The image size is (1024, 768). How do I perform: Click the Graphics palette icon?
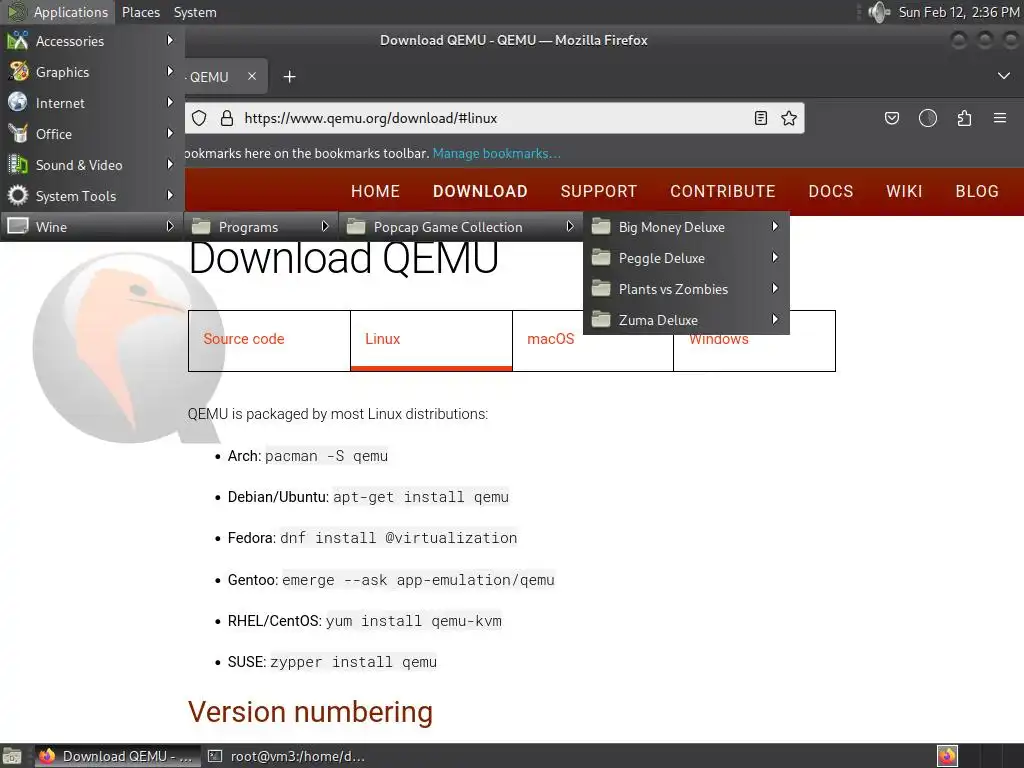coord(18,71)
